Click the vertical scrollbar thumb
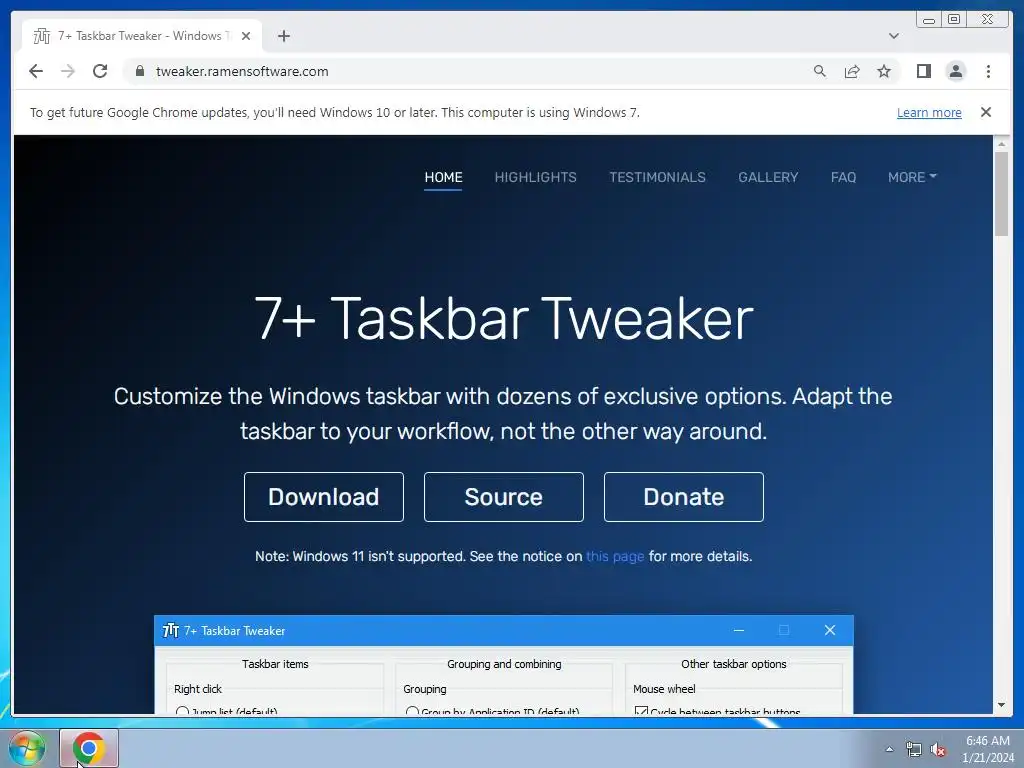 coord(1001,194)
